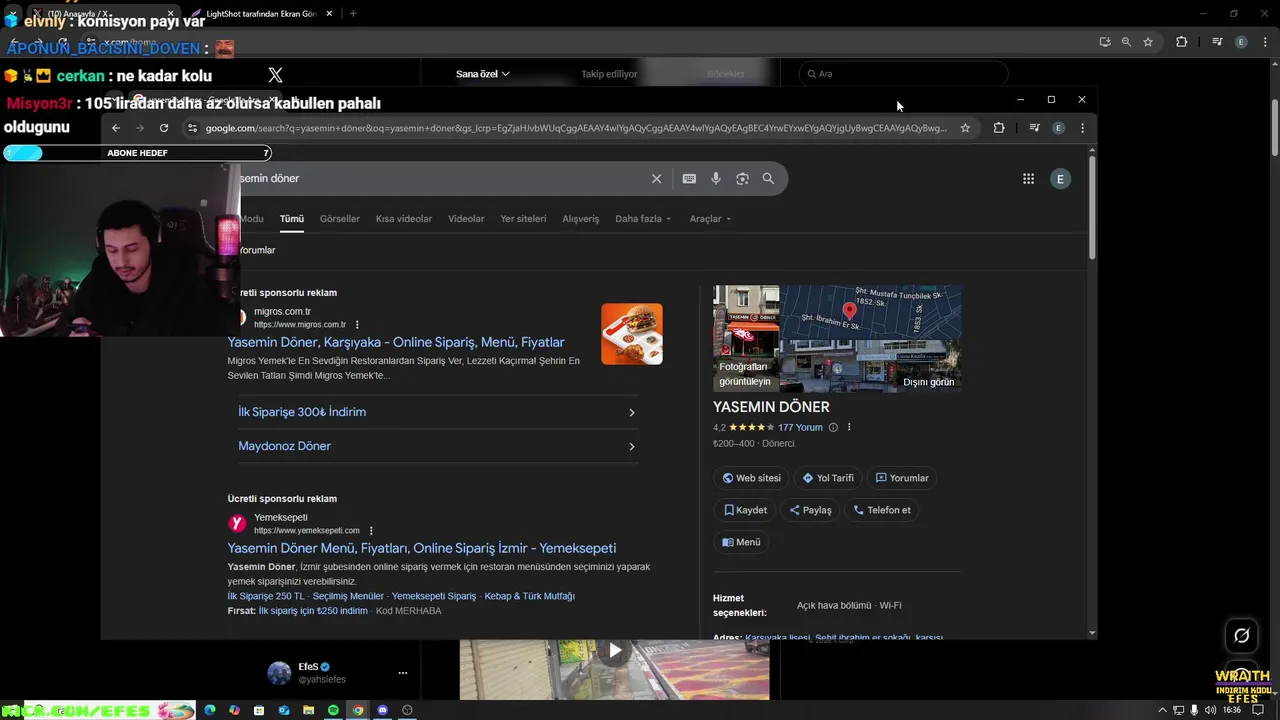Image resolution: width=1280 pixels, height=720 pixels.
Task: Open Google account avatar E on search page
Action: pos(1060,179)
